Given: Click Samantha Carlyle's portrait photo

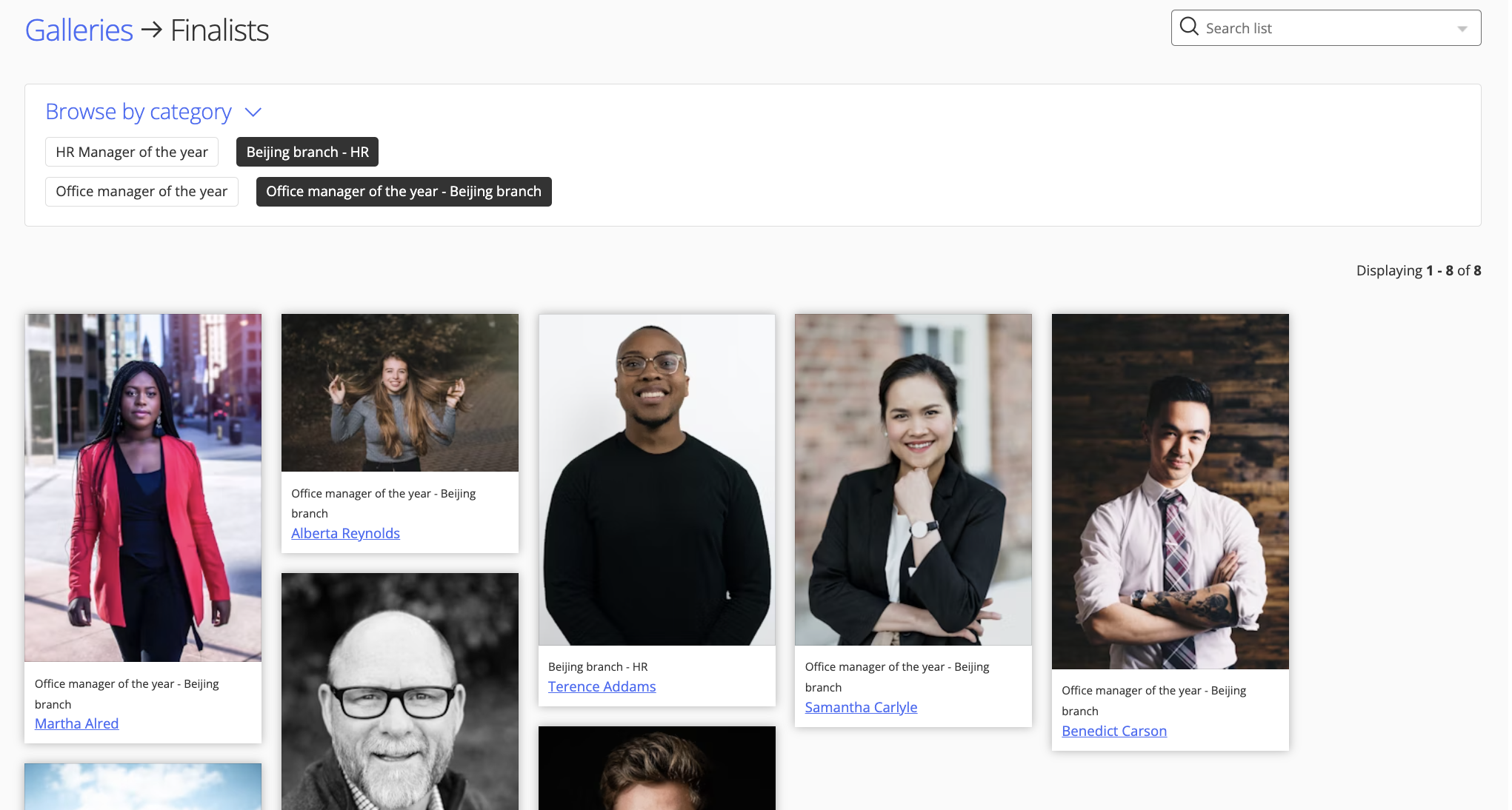Looking at the screenshot, I should [913, 480].
